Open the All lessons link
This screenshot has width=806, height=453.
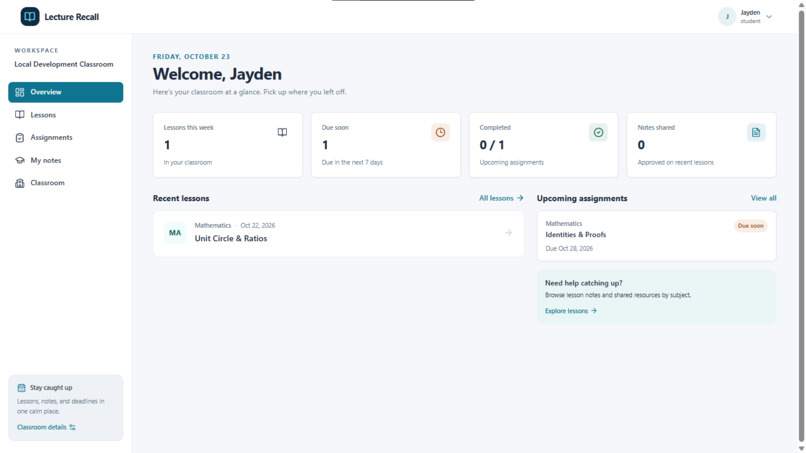tap(501, 198)
